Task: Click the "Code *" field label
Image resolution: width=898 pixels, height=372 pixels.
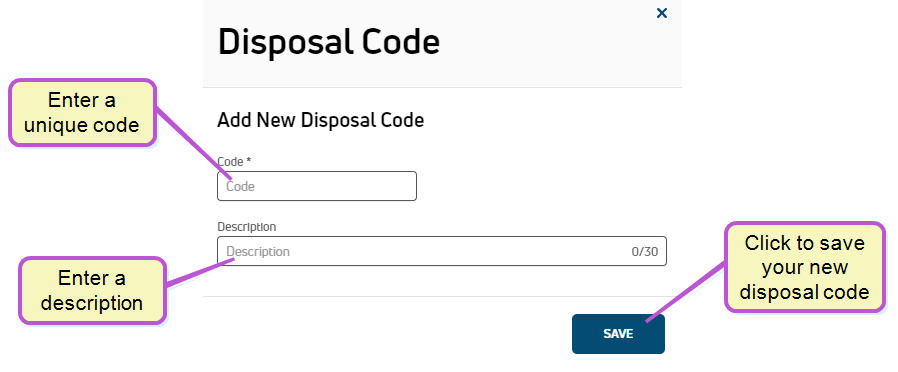Action: [234, 161]
